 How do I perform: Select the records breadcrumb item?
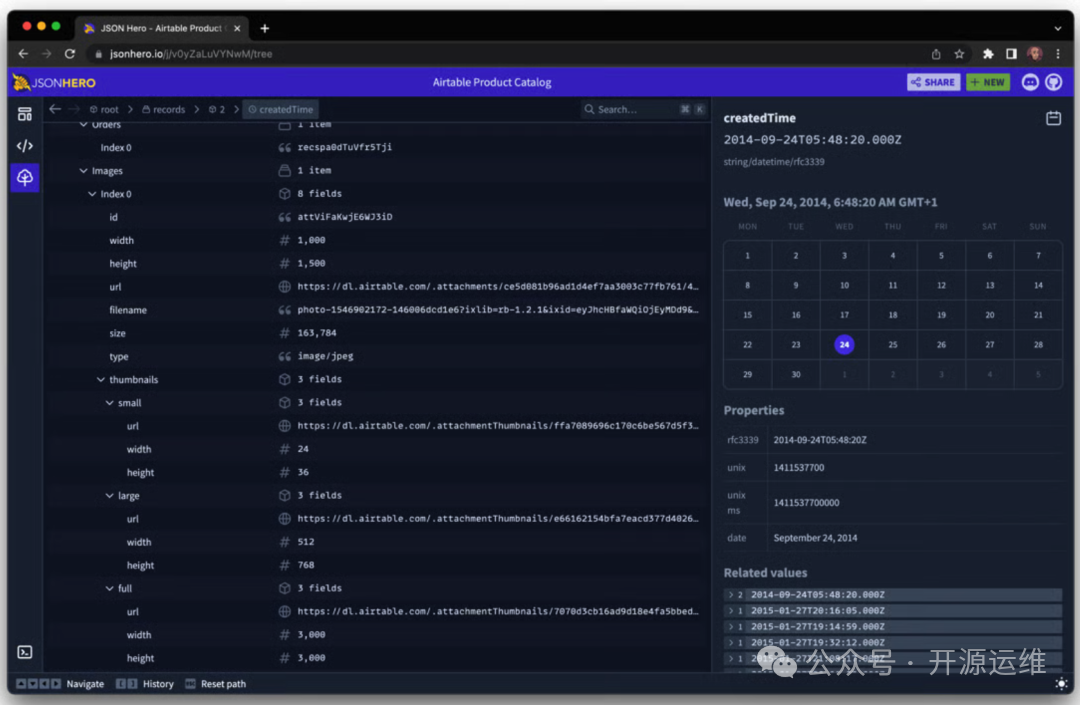point(163,110)
